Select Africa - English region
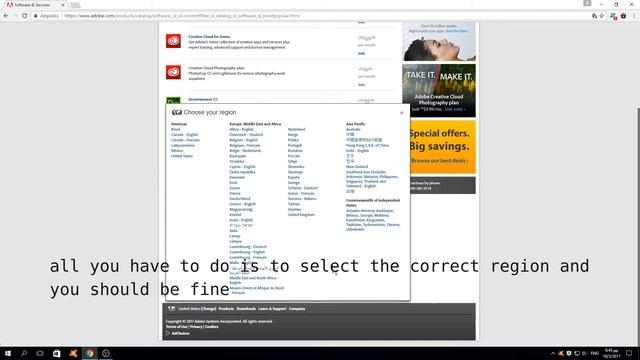The height and width of the screenshot is (360, 640). coord(241,129)
